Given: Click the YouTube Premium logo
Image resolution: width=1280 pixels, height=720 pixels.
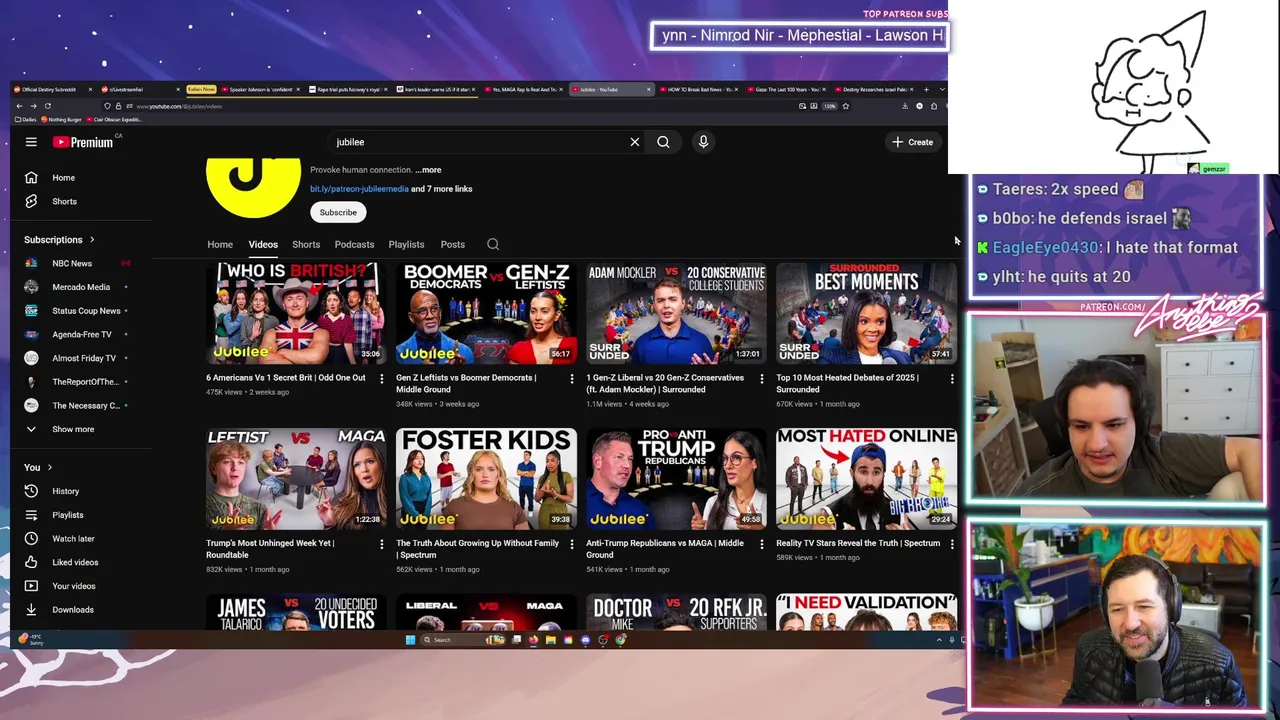Looking at the screenshot, I should 83,142.
